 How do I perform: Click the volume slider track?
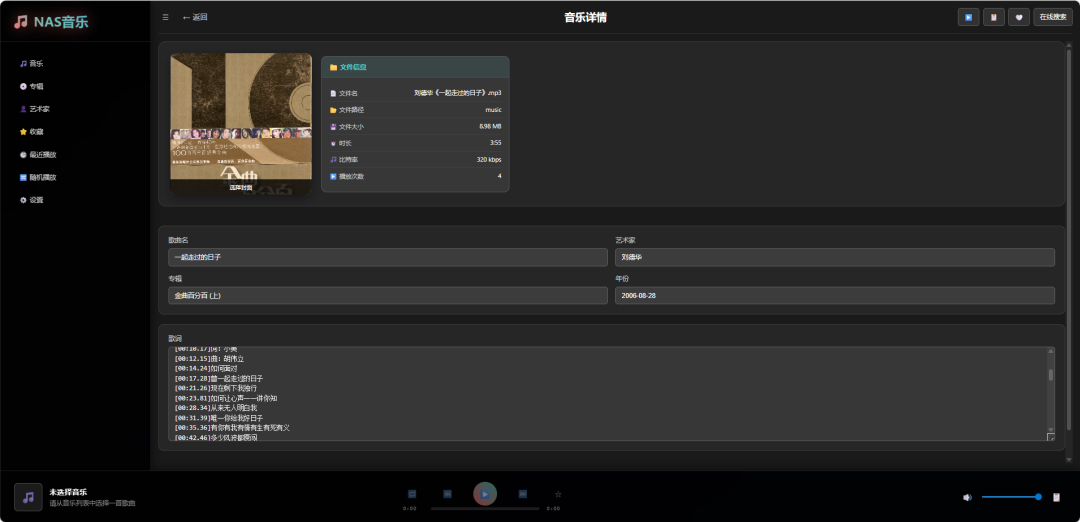pyautogui.click(x=1010, y=497)
